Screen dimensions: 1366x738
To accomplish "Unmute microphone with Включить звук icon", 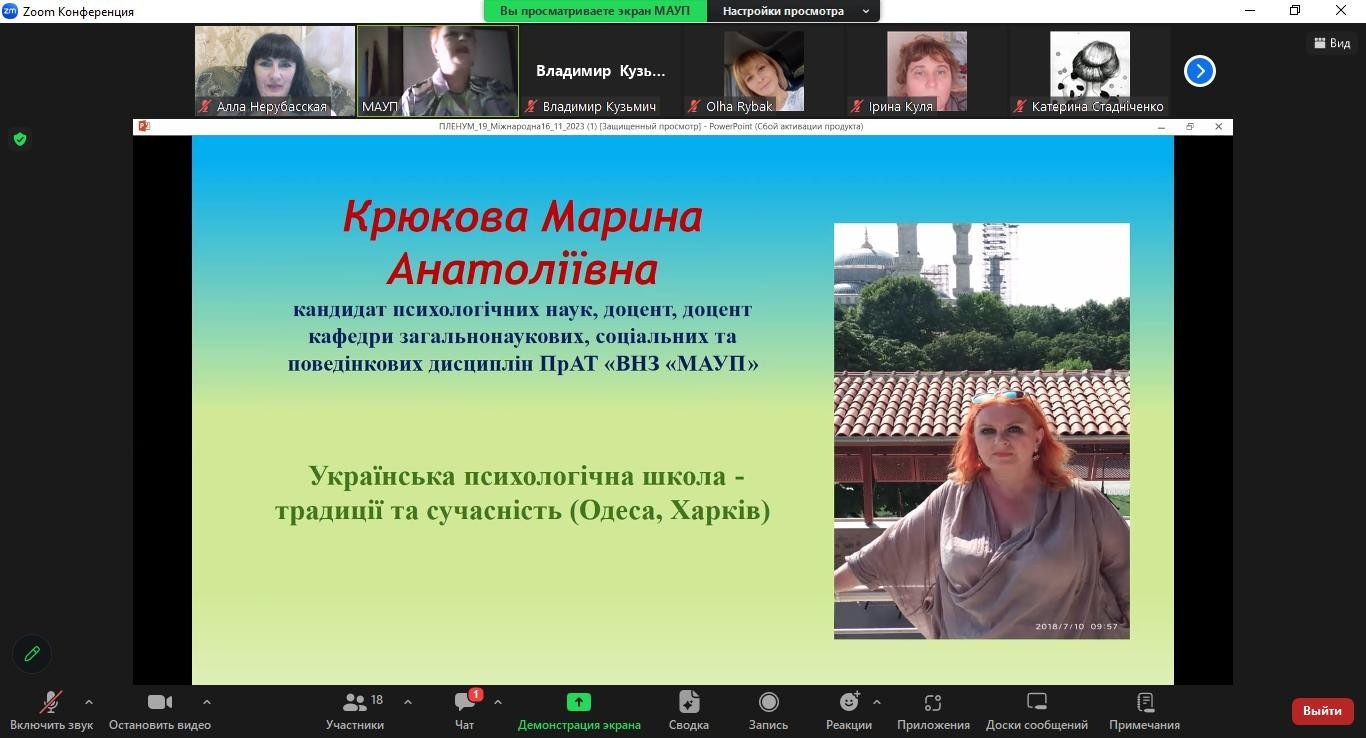I will 51,702.
